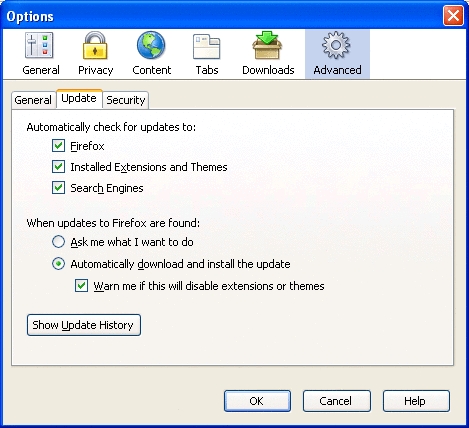
Task: Close the Options dialog window
Action: coord(453,16)
